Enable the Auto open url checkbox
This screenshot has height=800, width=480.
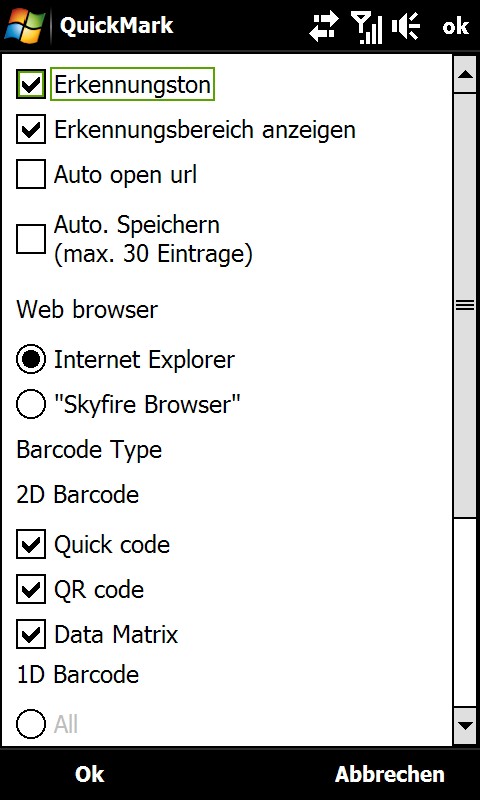(x=31, y=174)
